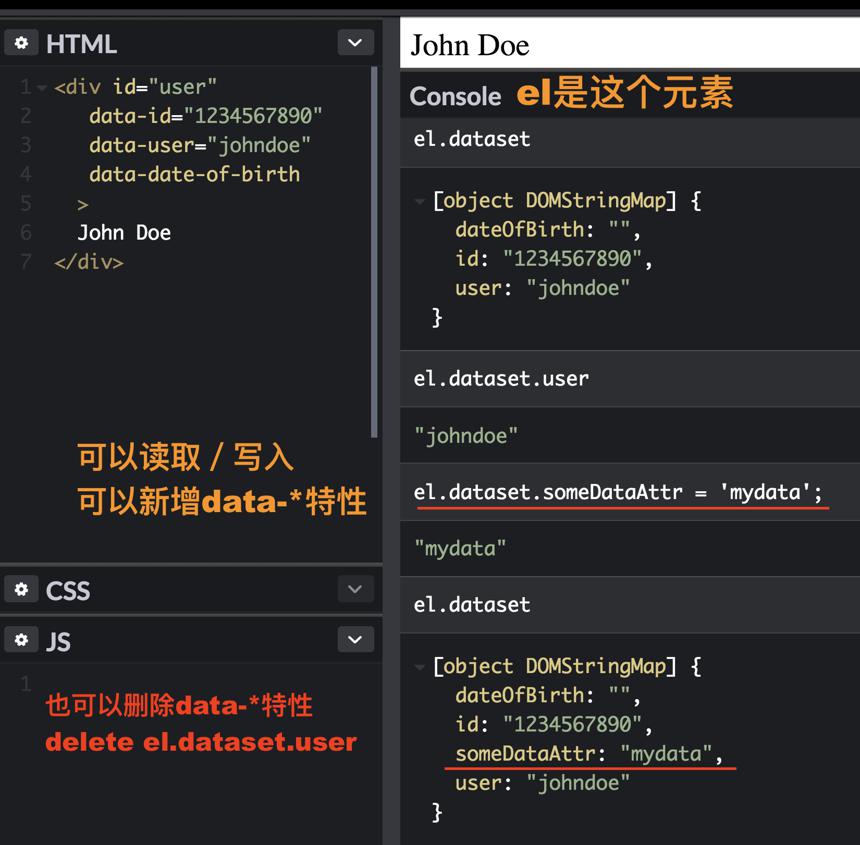This screenshot has height=845, width=860.
Task: Click the John Doe preview output text
Action: coord(470,45)
